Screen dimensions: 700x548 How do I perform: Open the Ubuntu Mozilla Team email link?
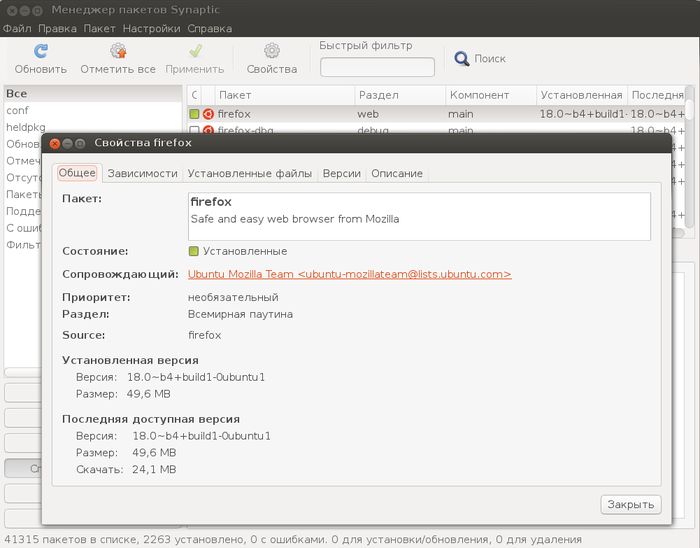[x=350, y=274]
